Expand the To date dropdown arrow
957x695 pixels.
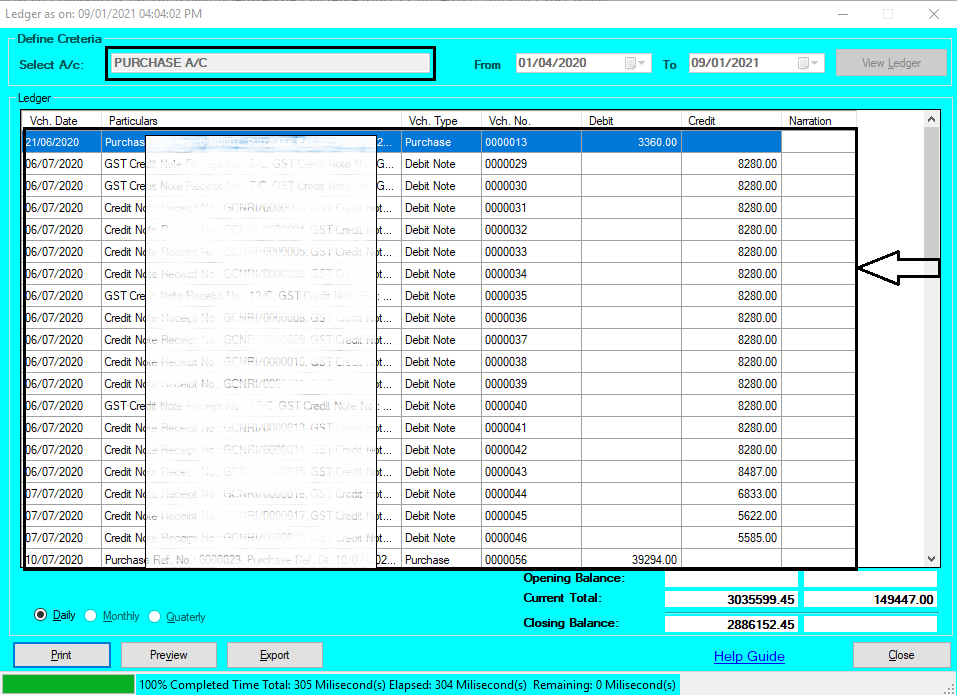pyautogui.click(x=813, y=63)
